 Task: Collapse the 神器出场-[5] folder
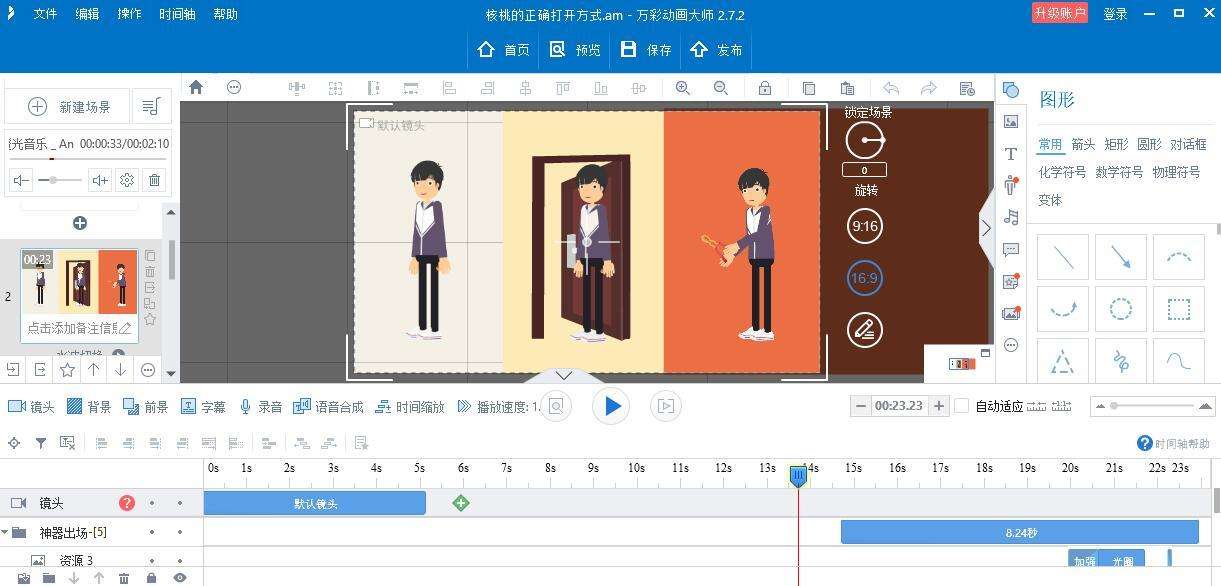[5, 533]
